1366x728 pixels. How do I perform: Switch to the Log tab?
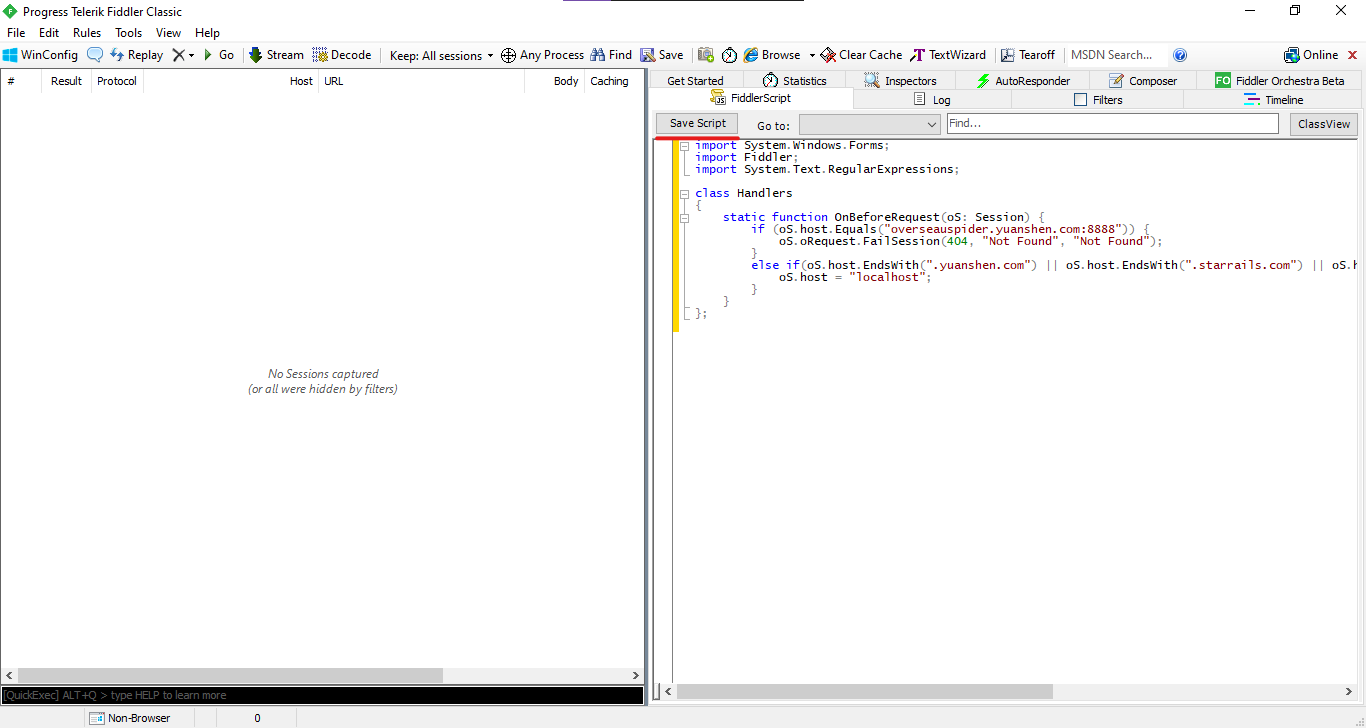pyautogui.click(x=932, y=100)
